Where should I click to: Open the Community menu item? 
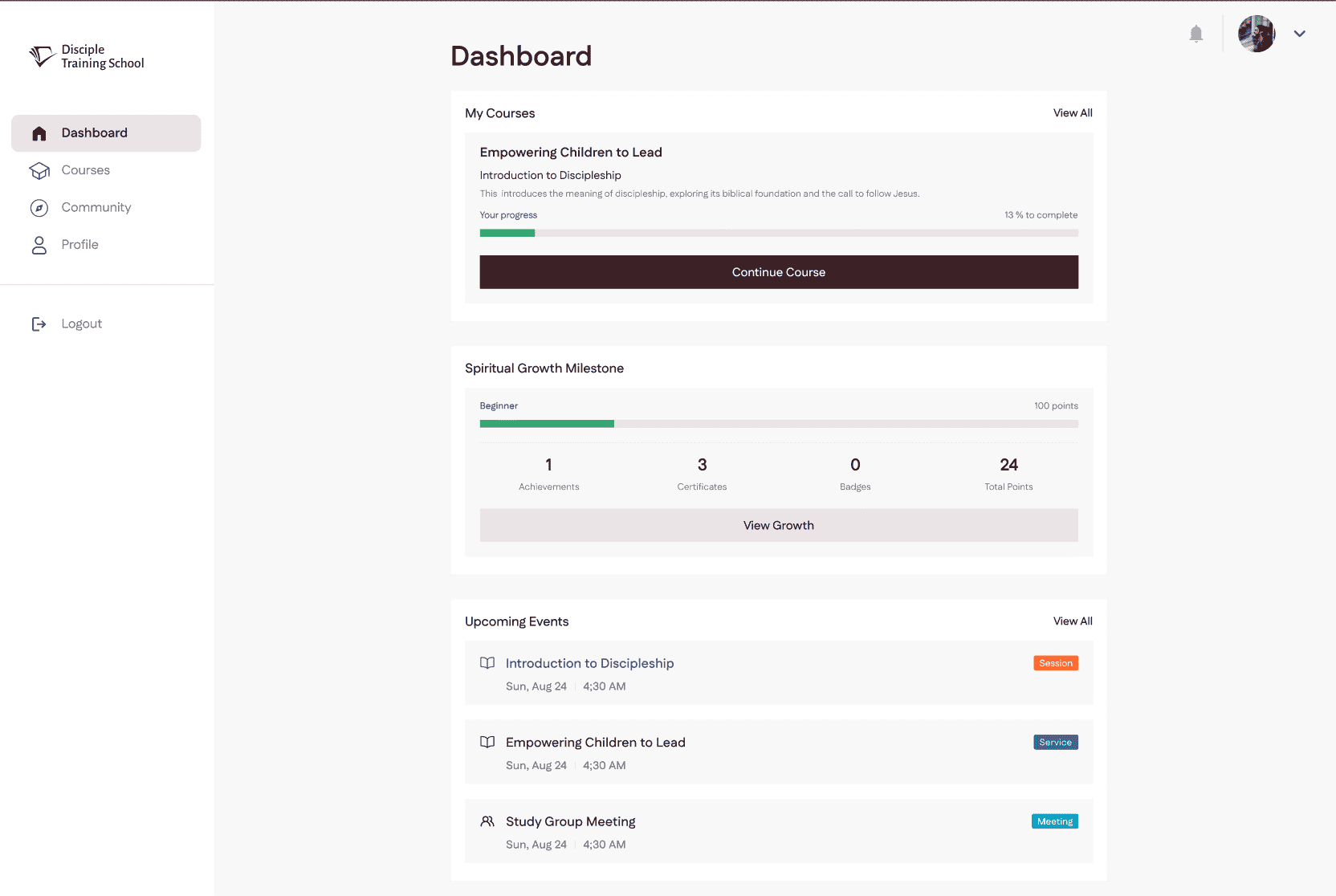[106, 207]
